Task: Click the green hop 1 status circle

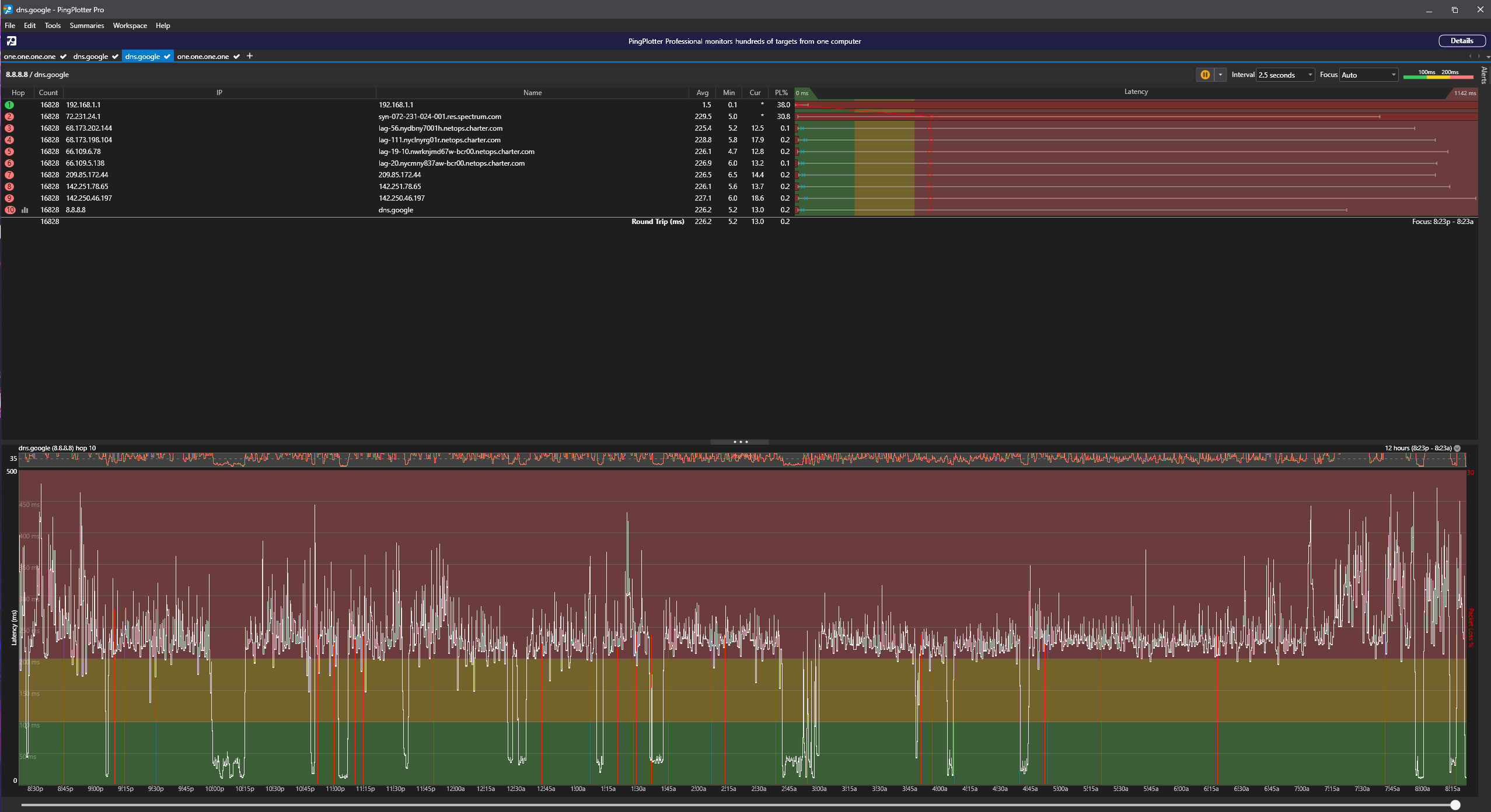Action: (x=9, y=105)
